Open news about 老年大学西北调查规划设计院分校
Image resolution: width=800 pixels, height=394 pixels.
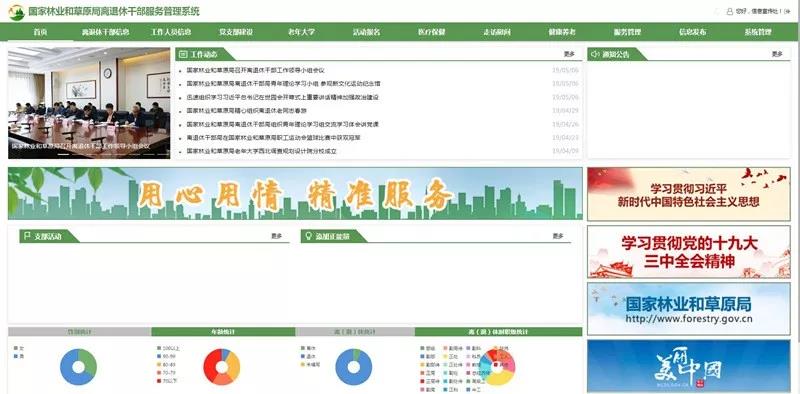click(261, 151)
